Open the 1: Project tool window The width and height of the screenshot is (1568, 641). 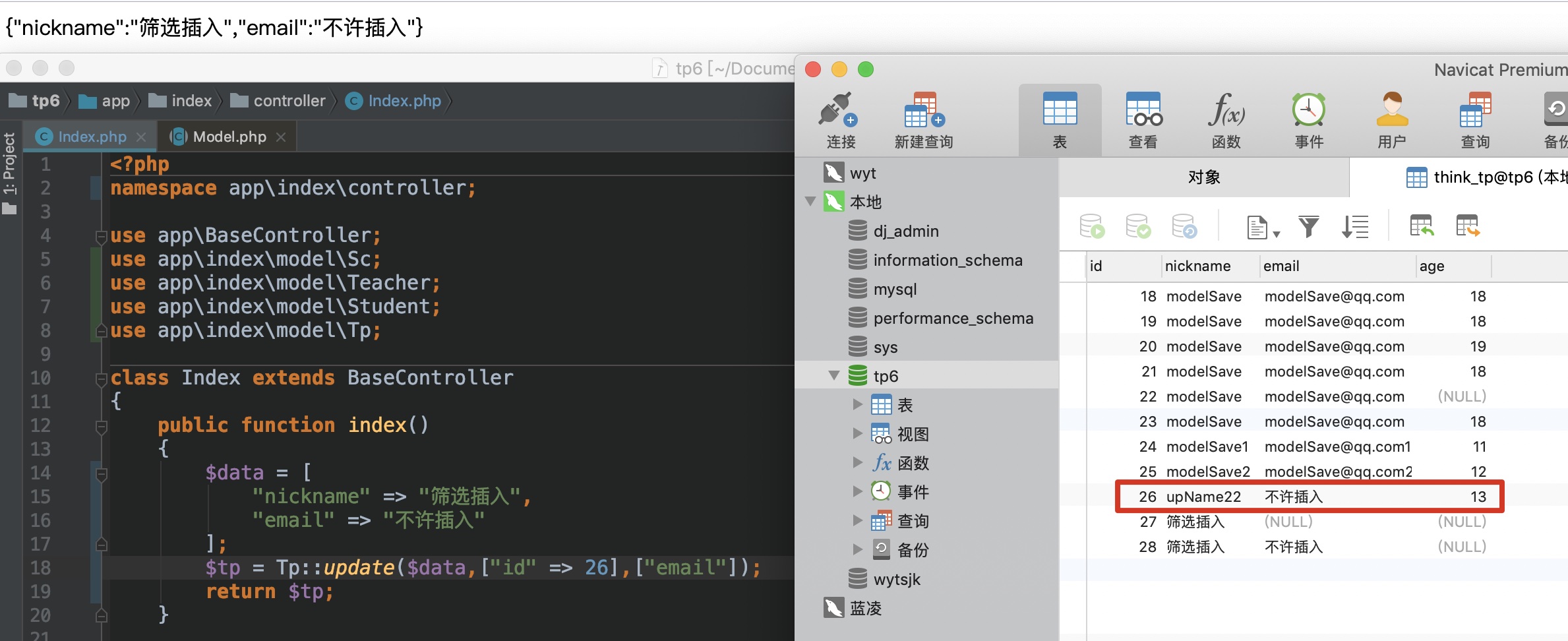tap(9, 173)
